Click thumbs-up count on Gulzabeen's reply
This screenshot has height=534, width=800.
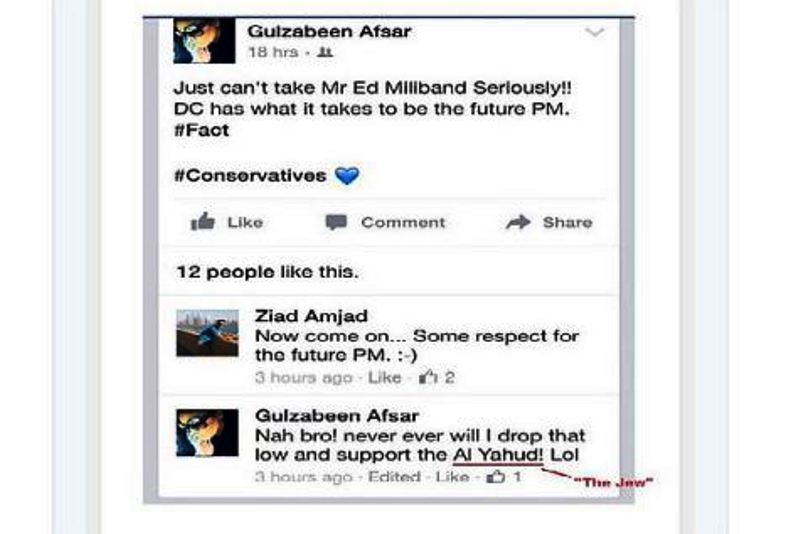[503, 477]
